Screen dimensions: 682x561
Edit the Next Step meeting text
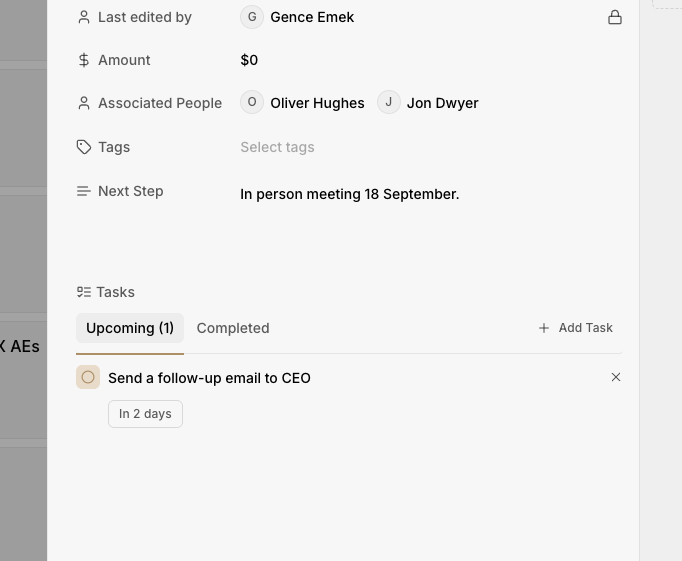[350, 194]
